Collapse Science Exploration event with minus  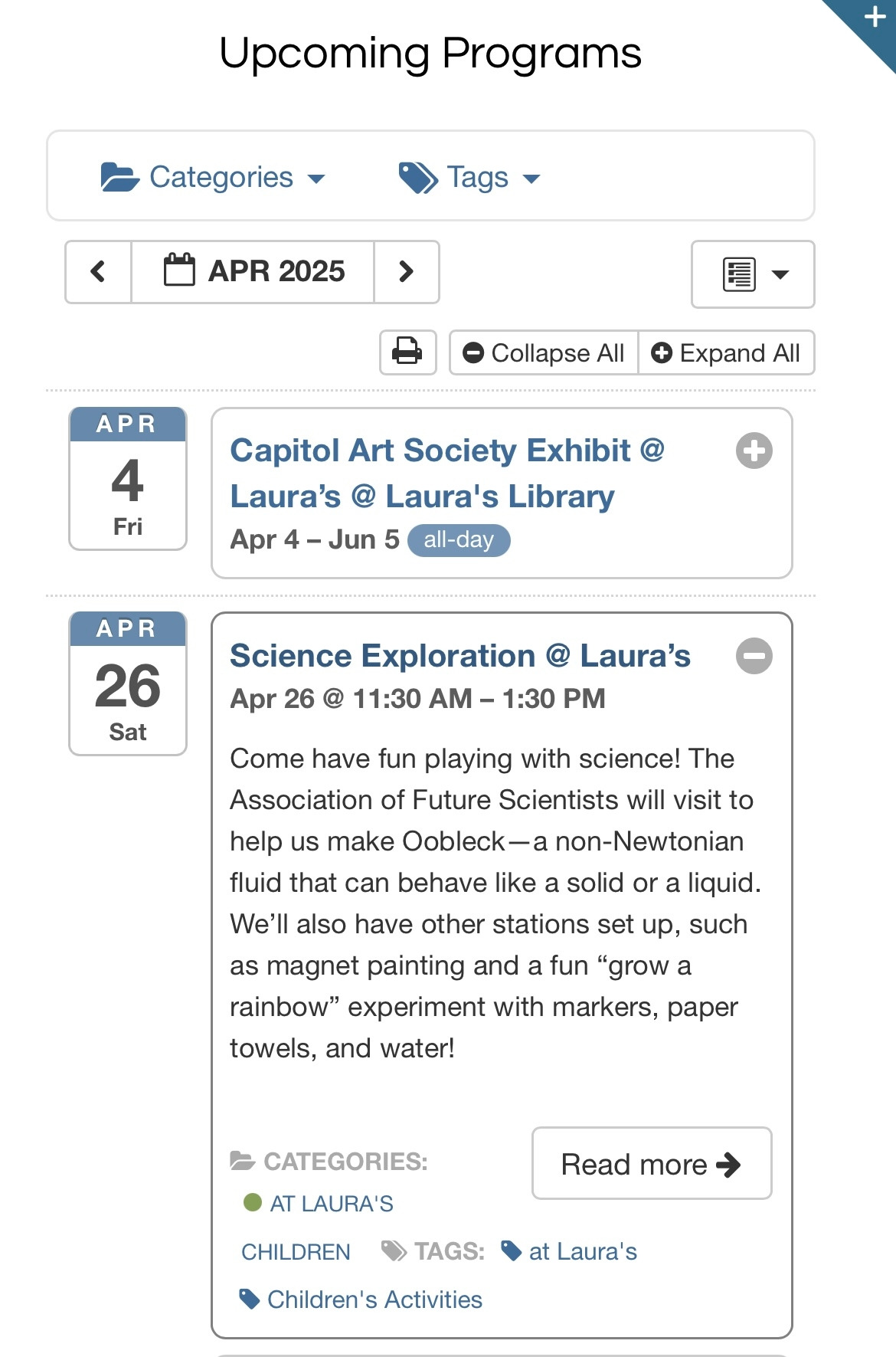pos(754,656)
